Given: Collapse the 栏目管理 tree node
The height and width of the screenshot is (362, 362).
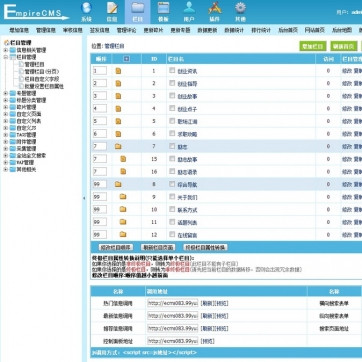Looking at the screenshot, I should (5, 57).
